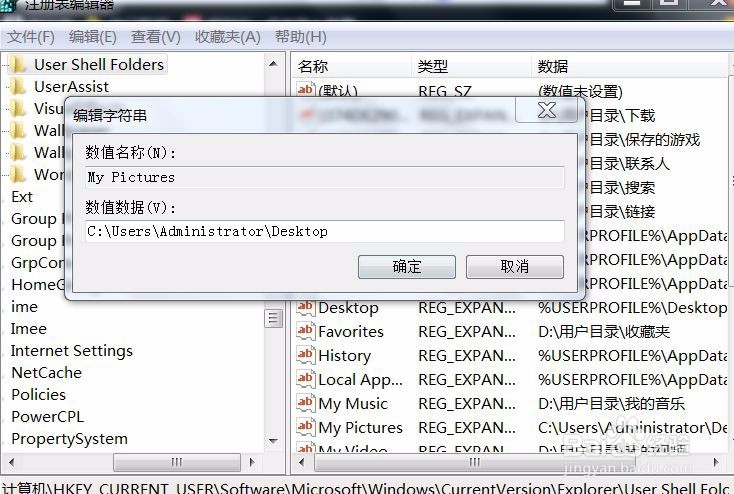Open the 编辑(E) menu
The height and width of the screenshot is (494, 734).
(x=93, y=37)
